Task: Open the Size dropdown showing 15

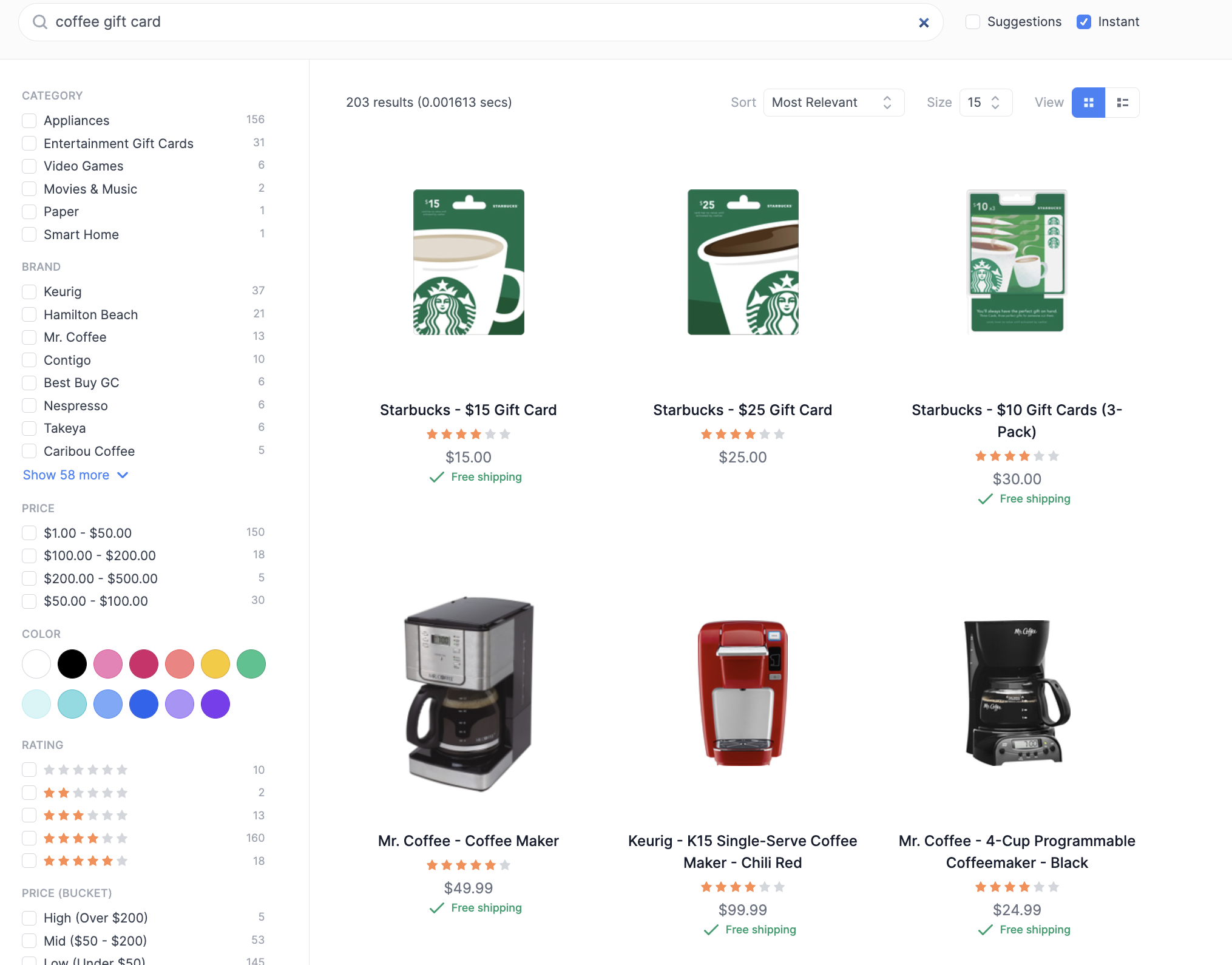Action: [x=985, y=103]
